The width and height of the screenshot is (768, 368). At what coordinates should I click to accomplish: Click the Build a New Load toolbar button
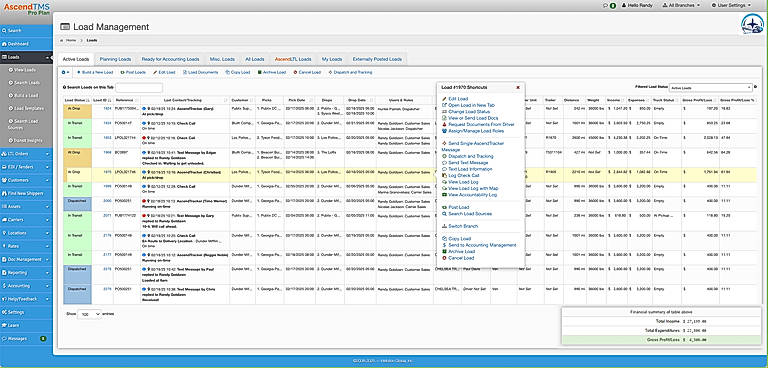pyautogui.click(x=95, y=72)
